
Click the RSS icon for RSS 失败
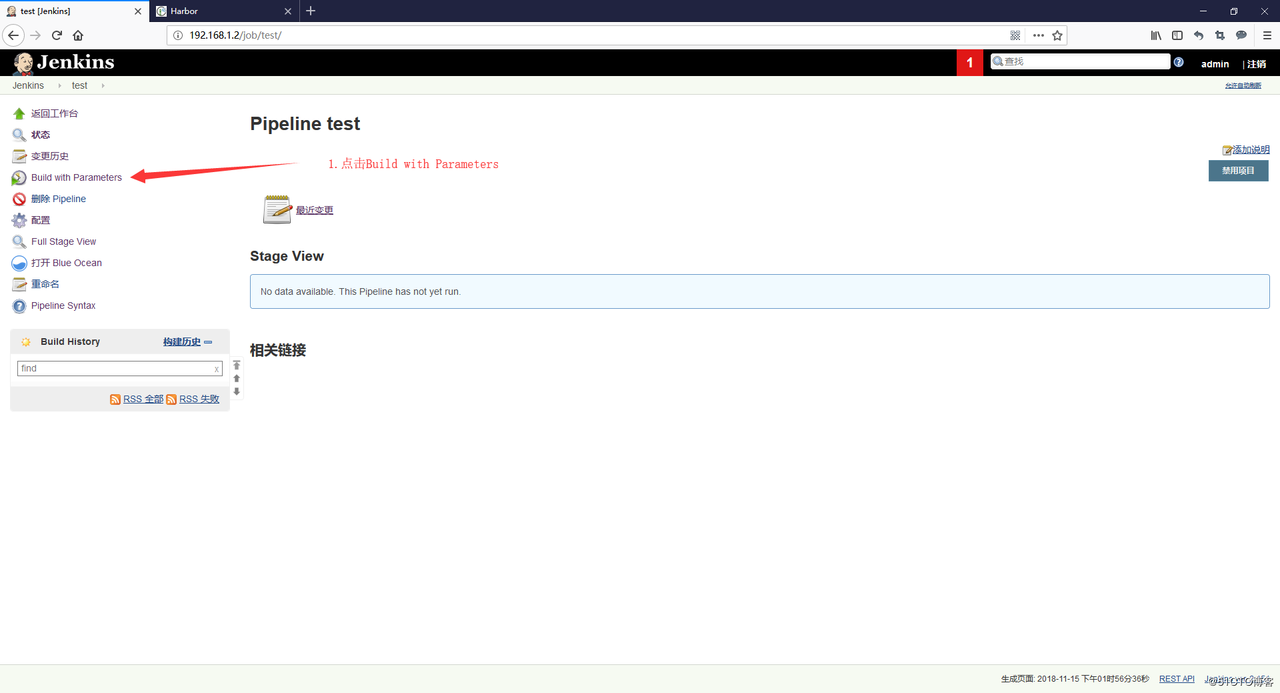pos(172,399)
